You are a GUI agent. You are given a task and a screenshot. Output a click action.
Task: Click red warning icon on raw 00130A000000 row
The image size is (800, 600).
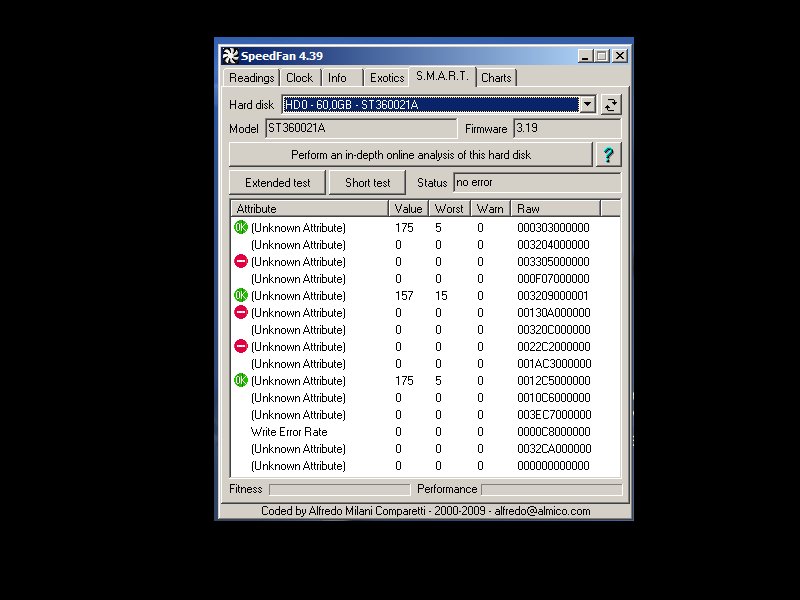241,312
